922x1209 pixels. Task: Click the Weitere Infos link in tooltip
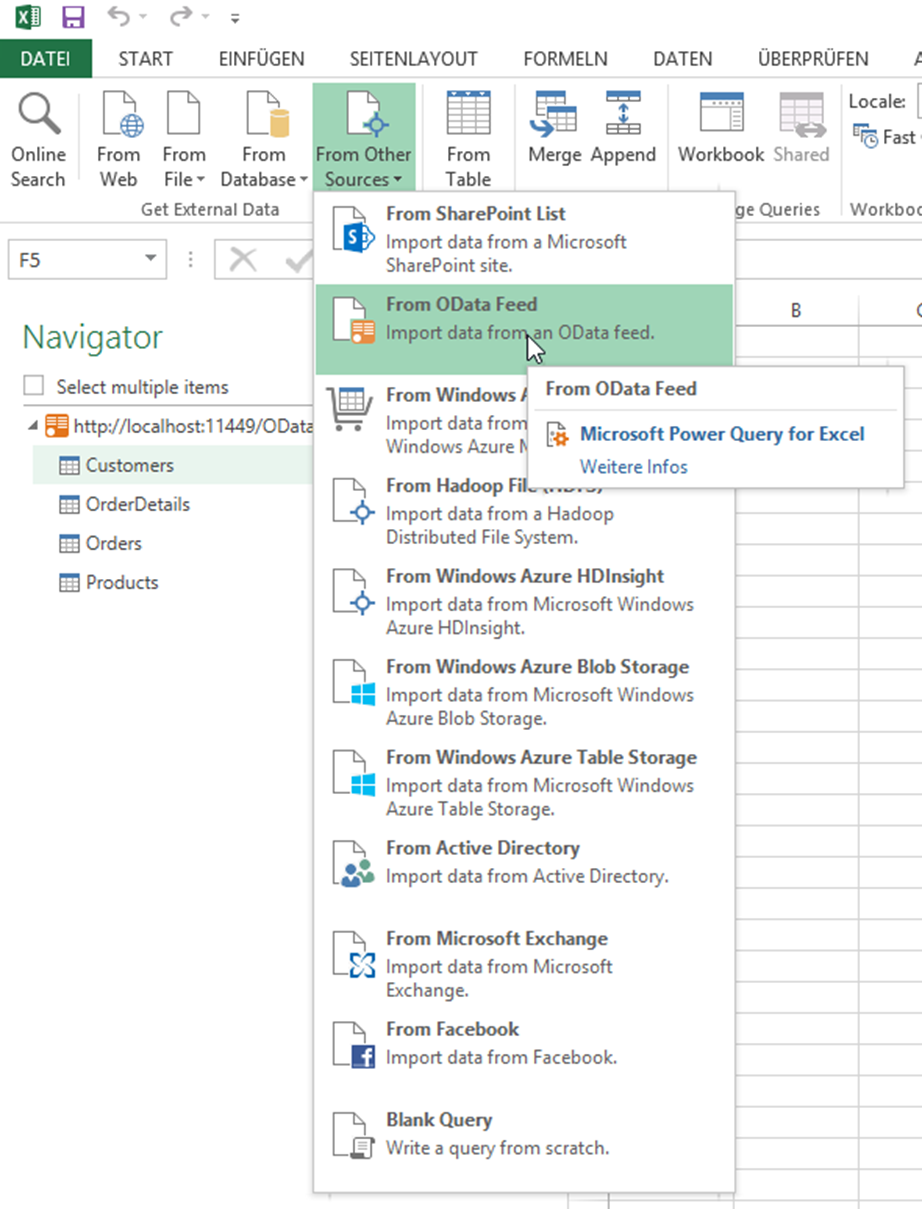coord(634,466)
